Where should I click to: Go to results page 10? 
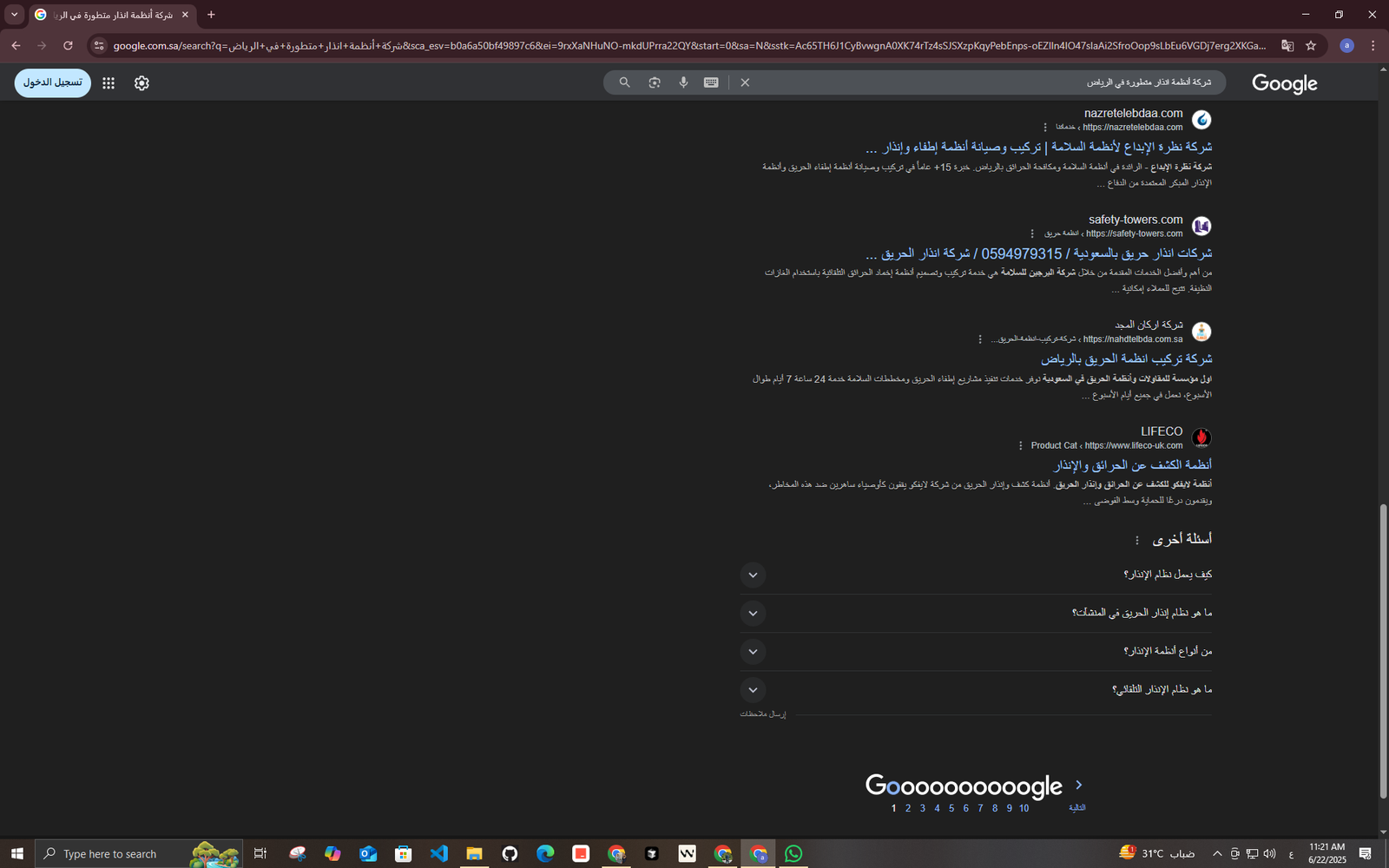[1024, 808]
